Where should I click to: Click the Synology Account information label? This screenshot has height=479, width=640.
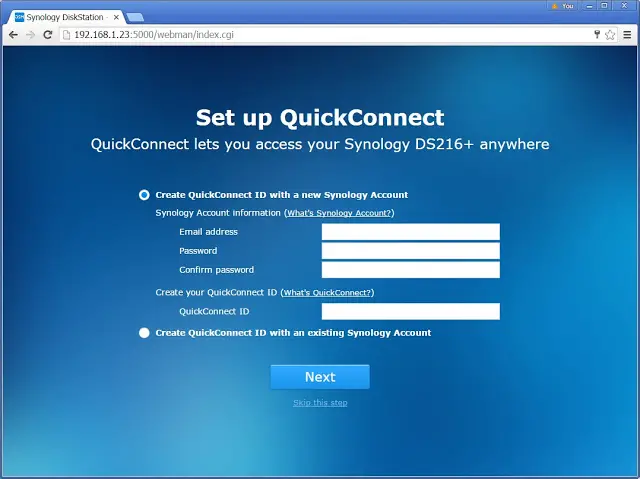coord(218,213)
